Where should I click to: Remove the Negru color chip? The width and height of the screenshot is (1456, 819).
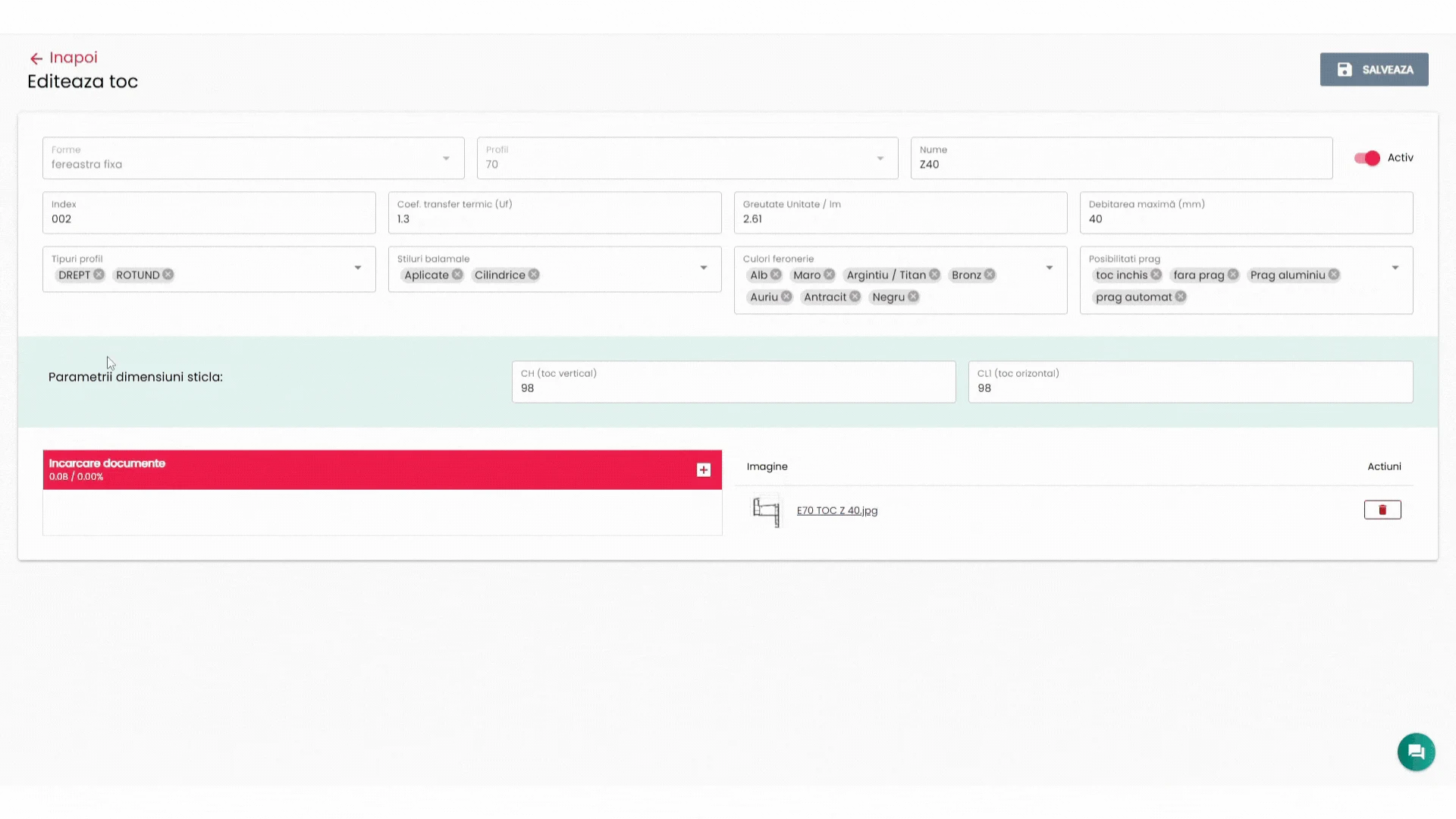pos(913,297)
